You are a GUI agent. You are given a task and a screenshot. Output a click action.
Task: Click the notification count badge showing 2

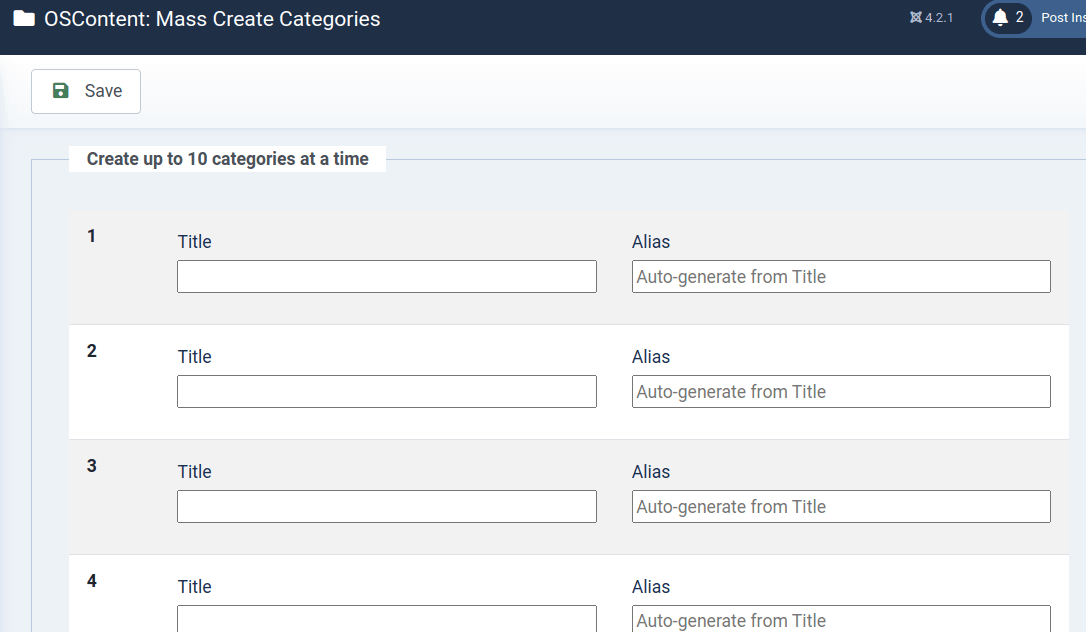pyautogui.click(x=1019, y=17)
